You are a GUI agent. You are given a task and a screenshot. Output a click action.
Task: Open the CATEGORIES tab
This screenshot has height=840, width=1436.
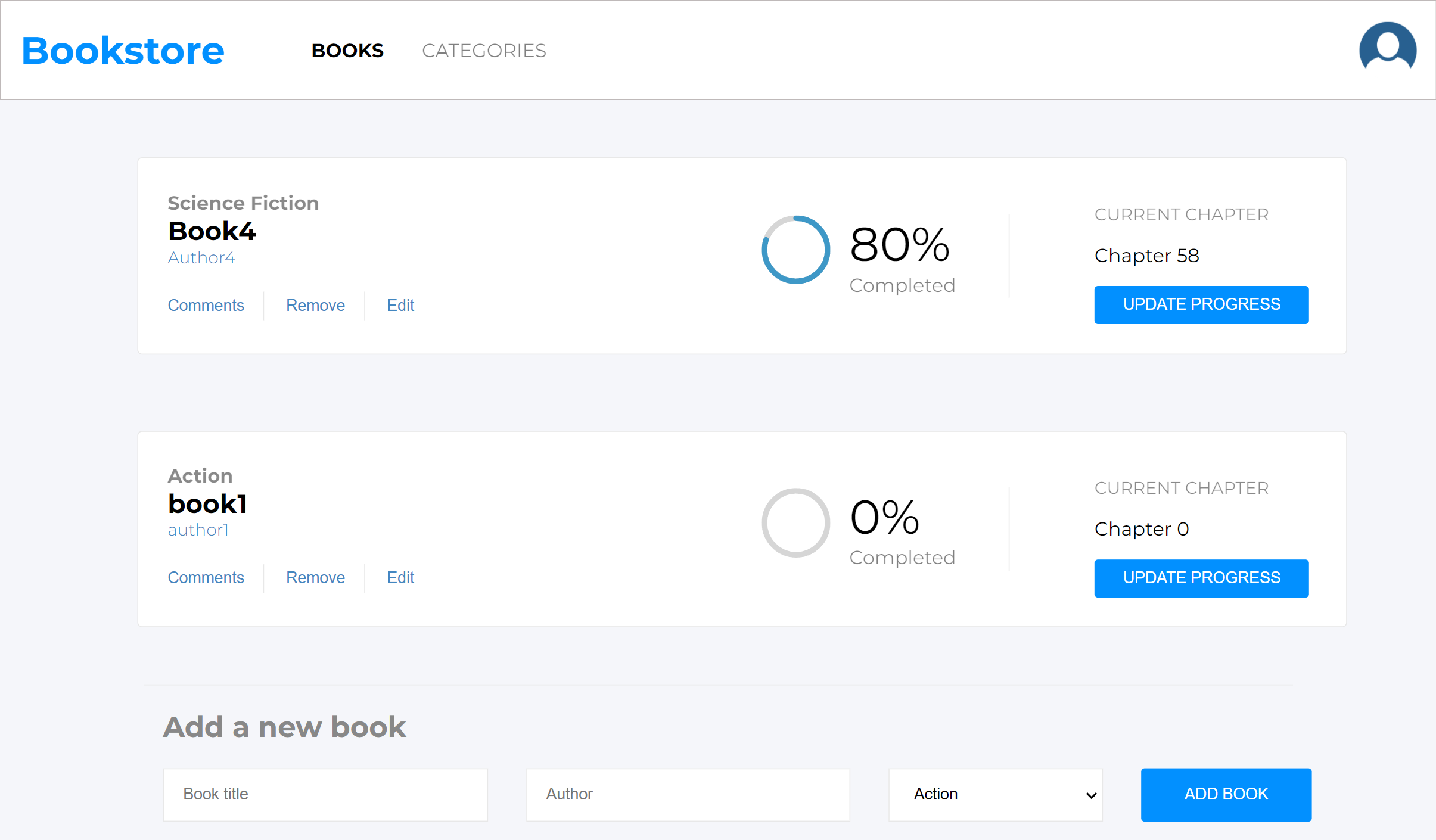tap(484, 50)
